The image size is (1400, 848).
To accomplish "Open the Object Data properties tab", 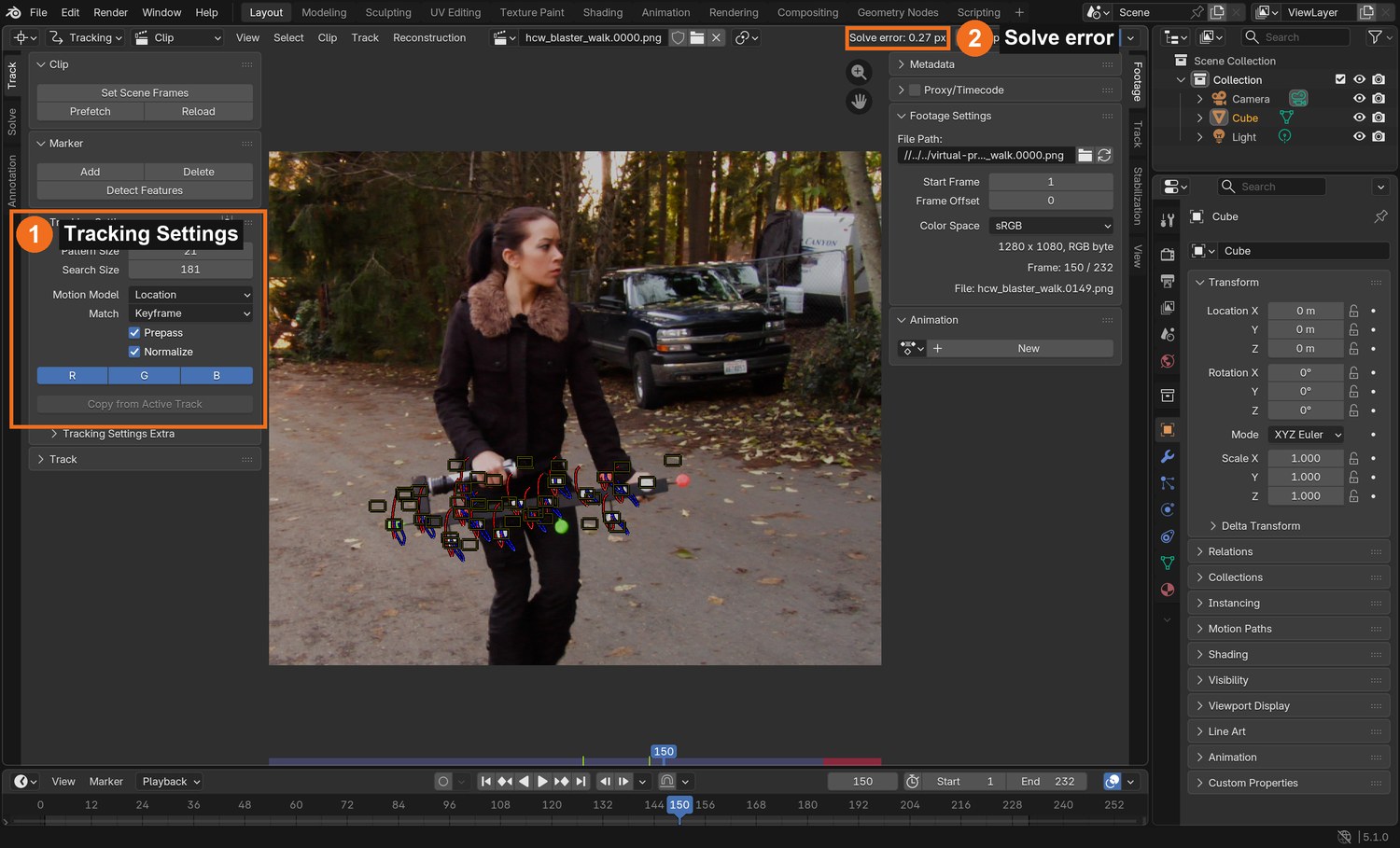I will 1168,563.
